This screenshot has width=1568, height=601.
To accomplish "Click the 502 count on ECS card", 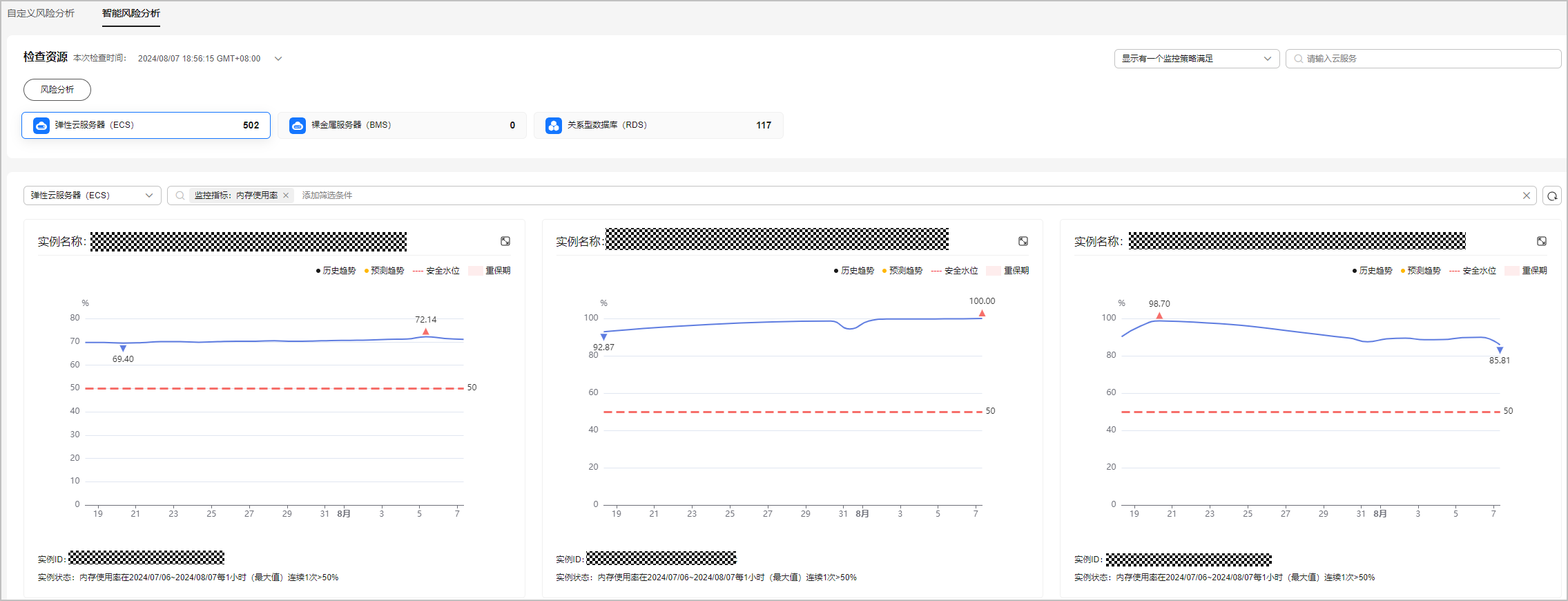I will [x=251, y=125].
